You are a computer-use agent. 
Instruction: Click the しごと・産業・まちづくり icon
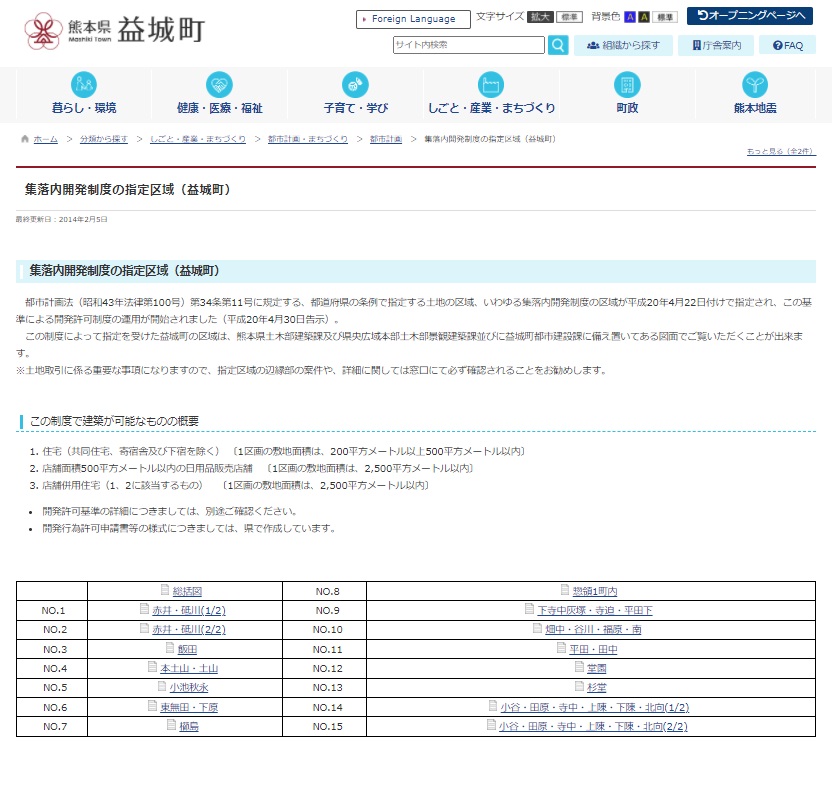pos(490,85)
